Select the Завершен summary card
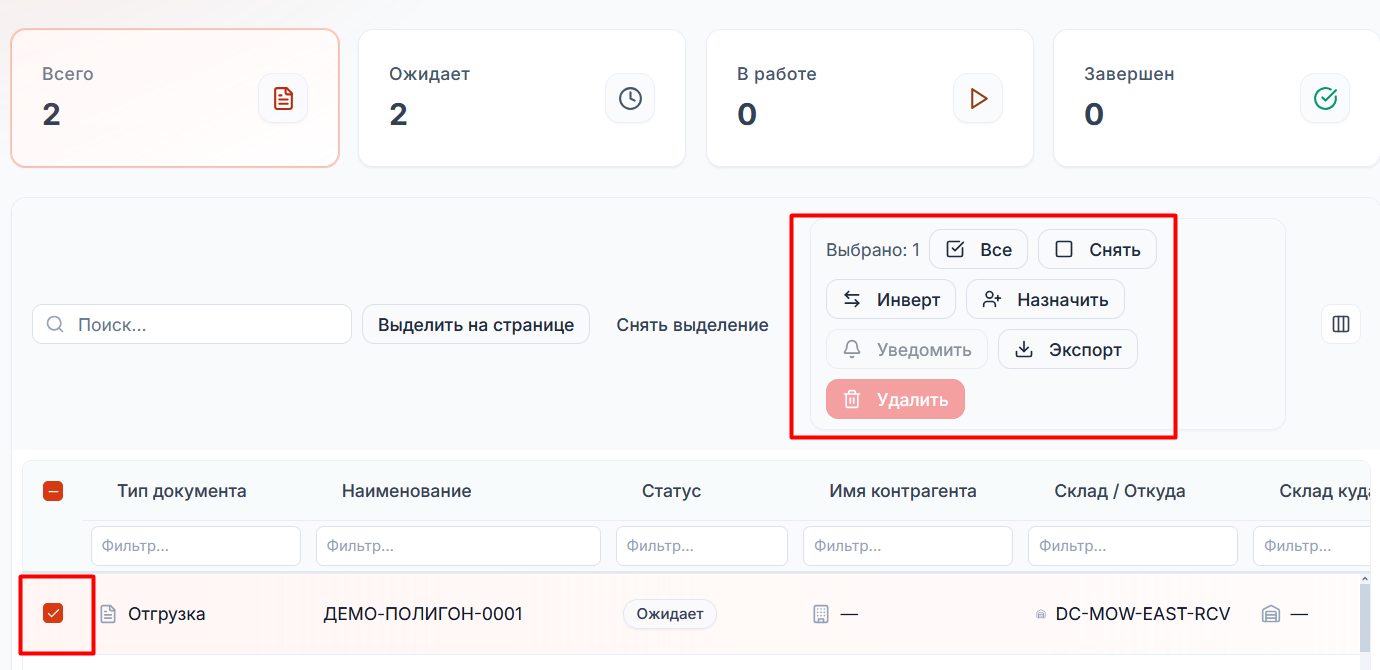1380x670 pixels. [1217, 98]
